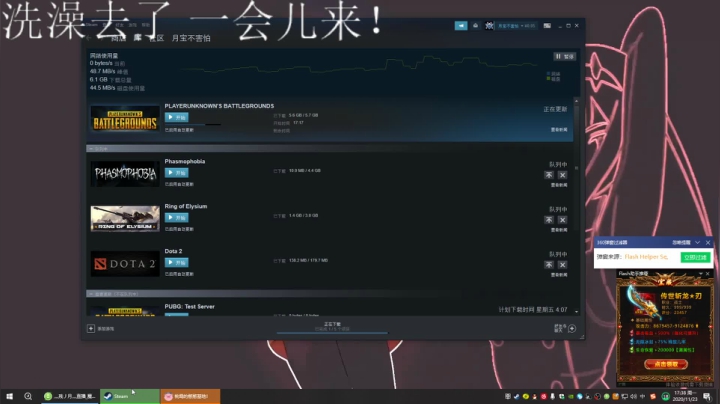Close the Flash helper ad popup
This screenshot has height=404, width=720.
pos(708,274)
